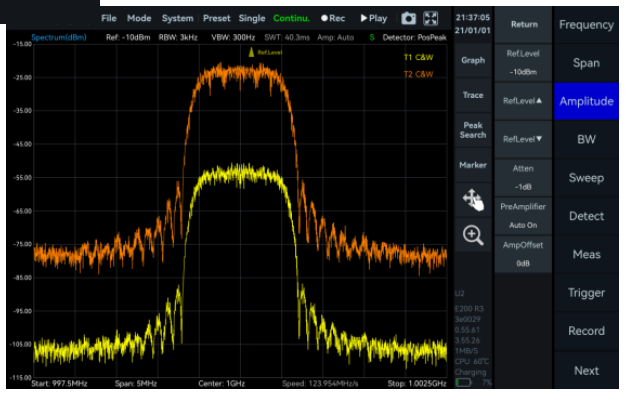This screenshot has height=395, width=625.
Task: Open the Graph panel
Action: [473, 60]
